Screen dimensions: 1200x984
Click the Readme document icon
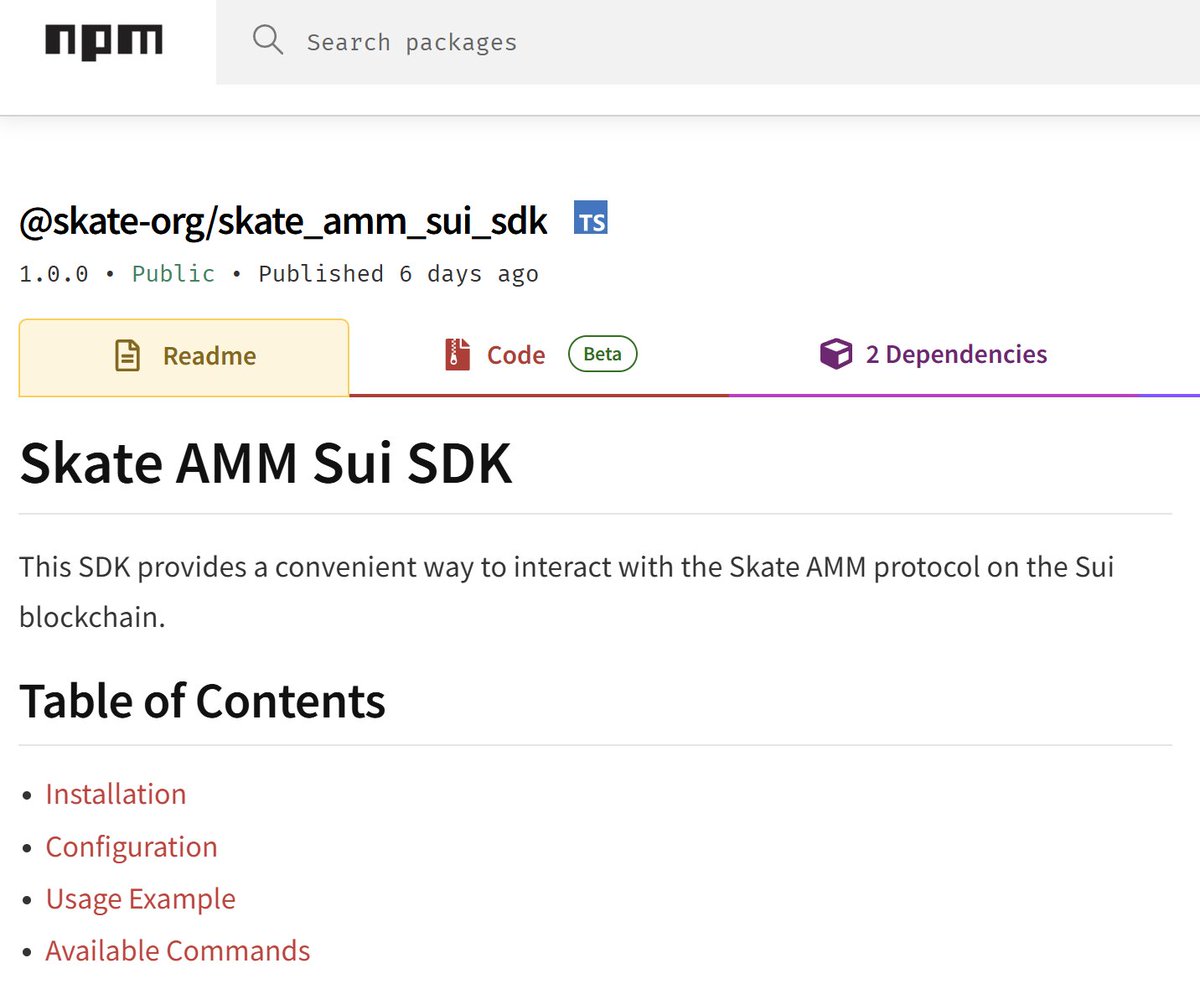tap(127, 356)
